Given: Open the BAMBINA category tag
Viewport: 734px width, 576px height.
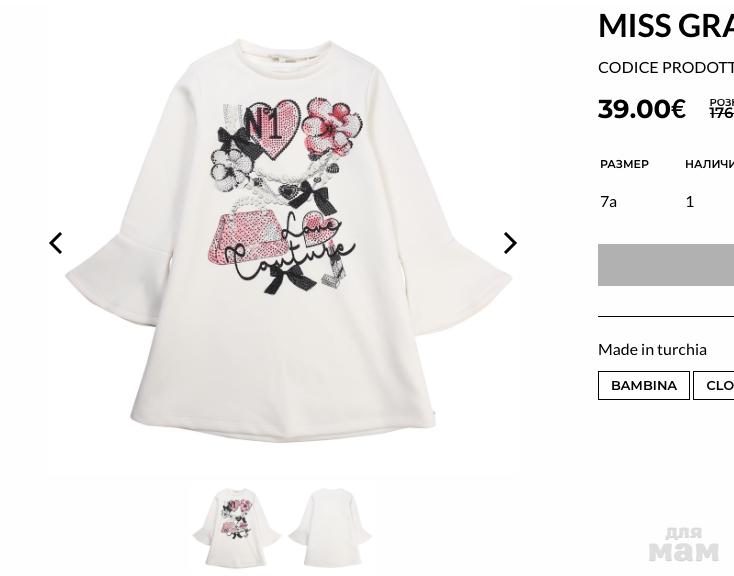Looking at the screenshot, I should point(643,385).
